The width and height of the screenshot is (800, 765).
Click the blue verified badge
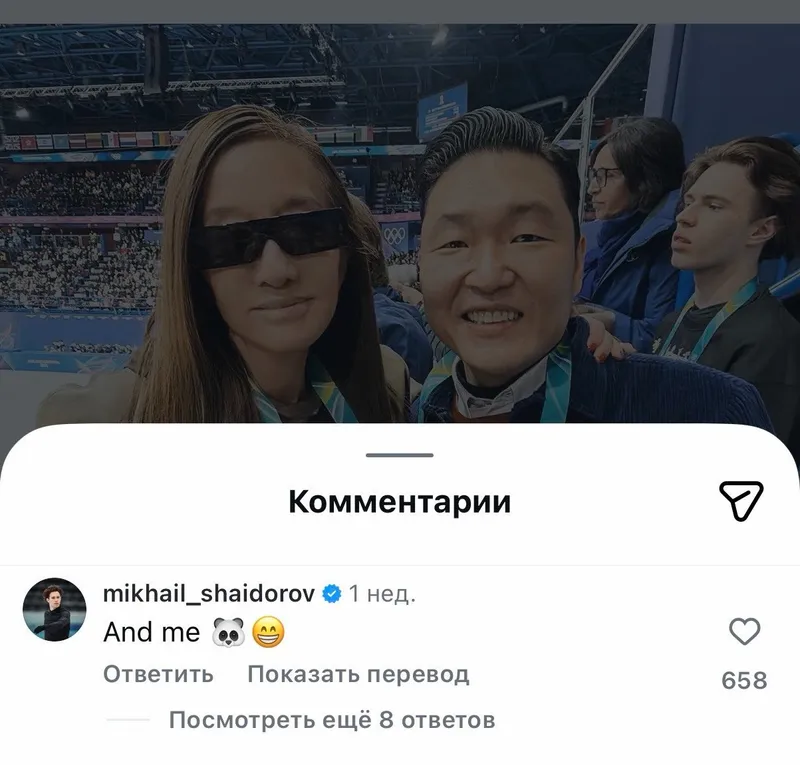click(332, 594)
